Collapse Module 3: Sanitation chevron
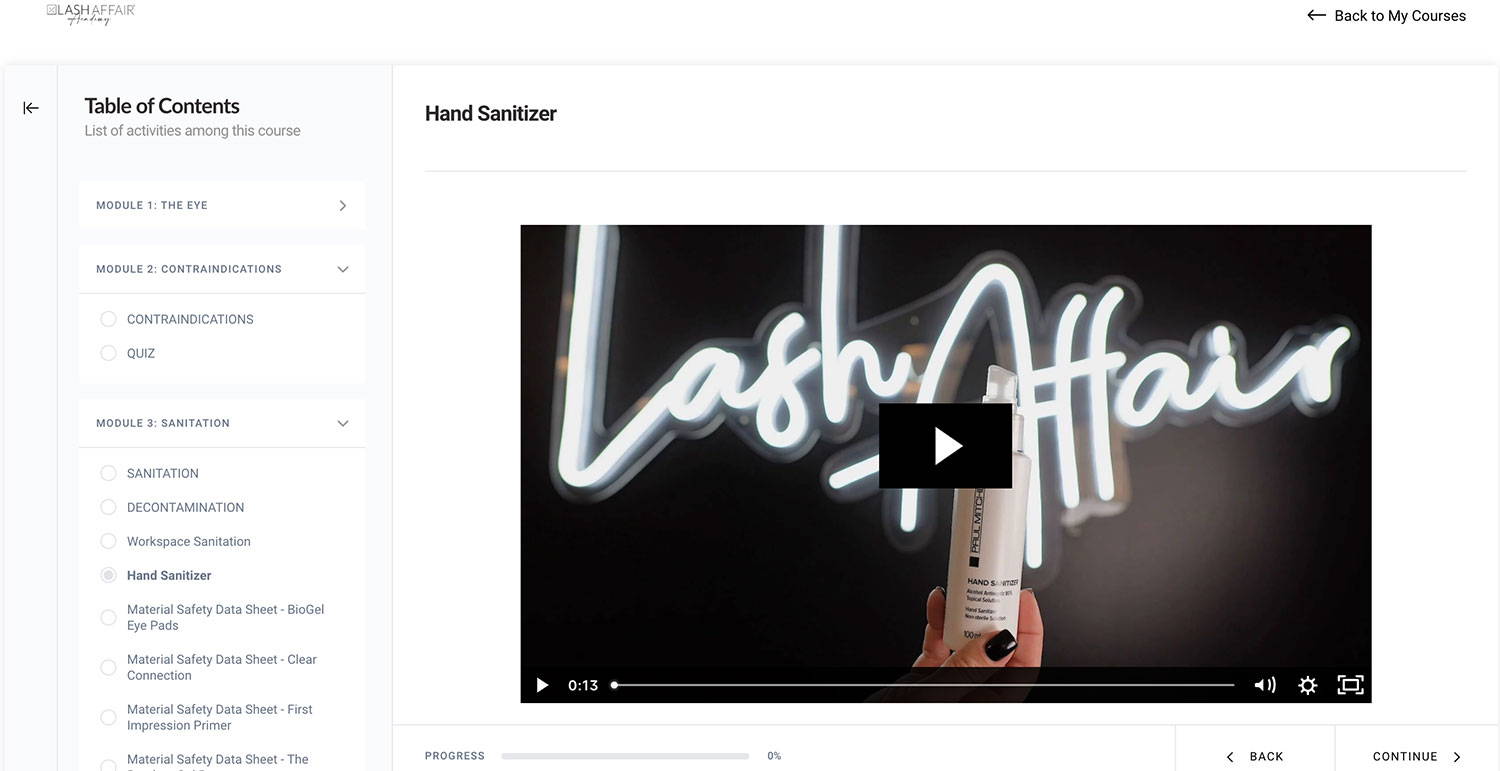The width and height of the screenshot is (1500, 771). (x=343, y=423)
